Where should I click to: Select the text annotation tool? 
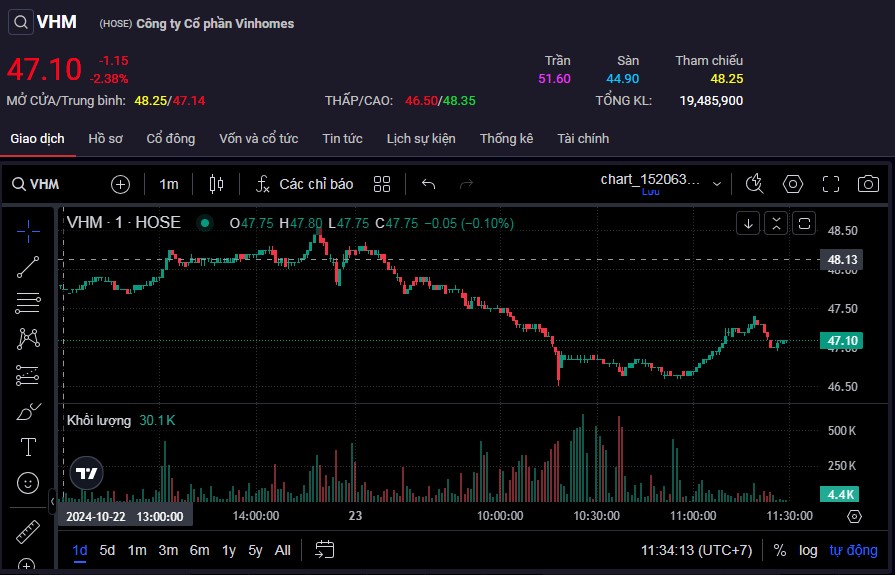tap(28, 447)
